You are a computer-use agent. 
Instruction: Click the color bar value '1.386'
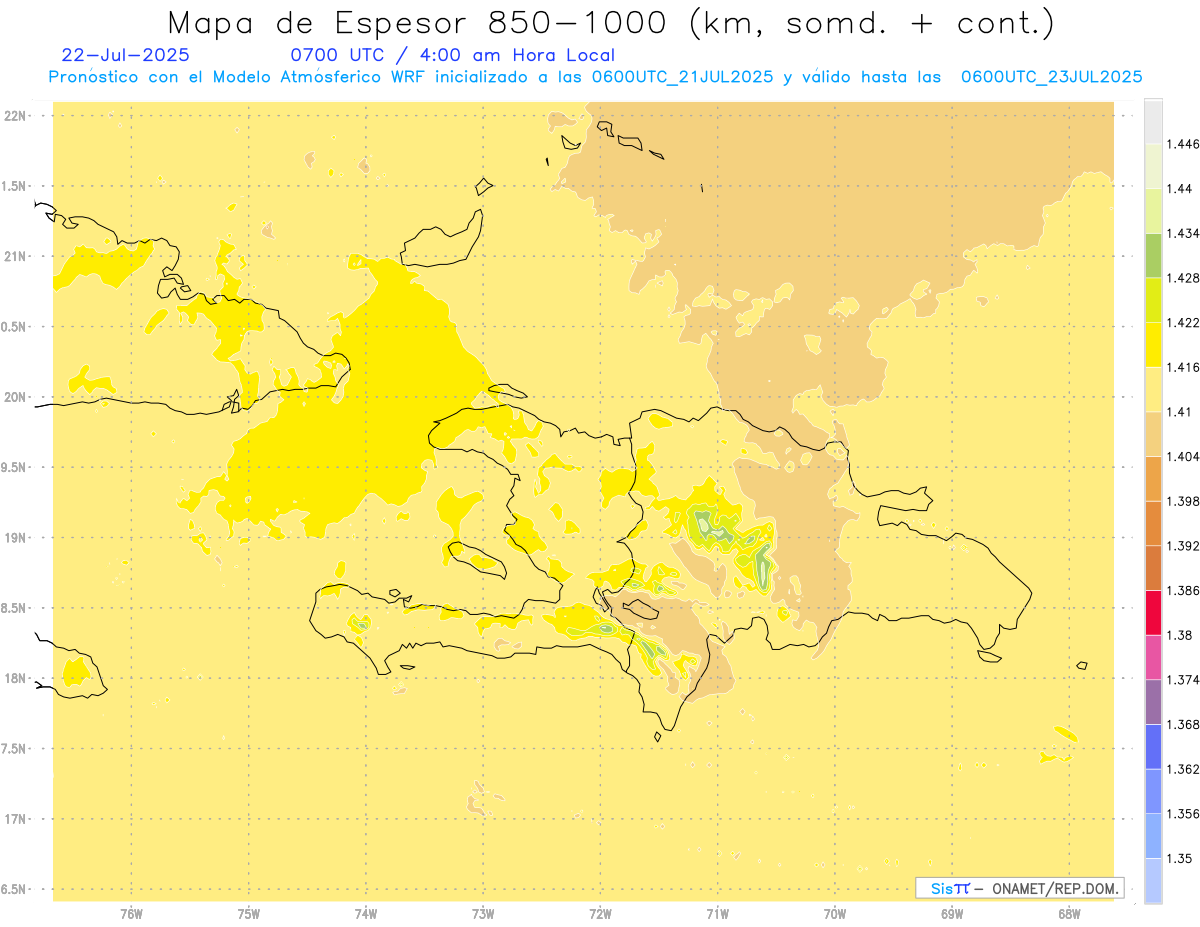(1183, 590)
